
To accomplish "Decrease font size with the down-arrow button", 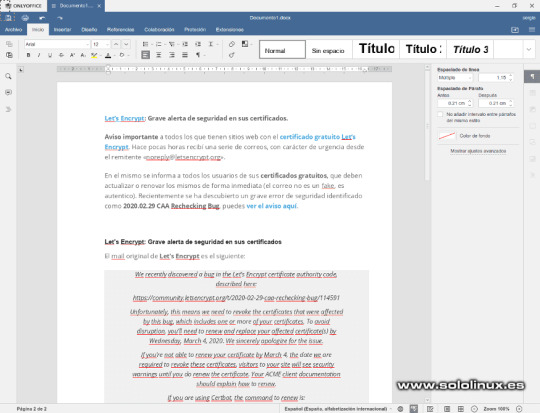I will tap(126, 44).
